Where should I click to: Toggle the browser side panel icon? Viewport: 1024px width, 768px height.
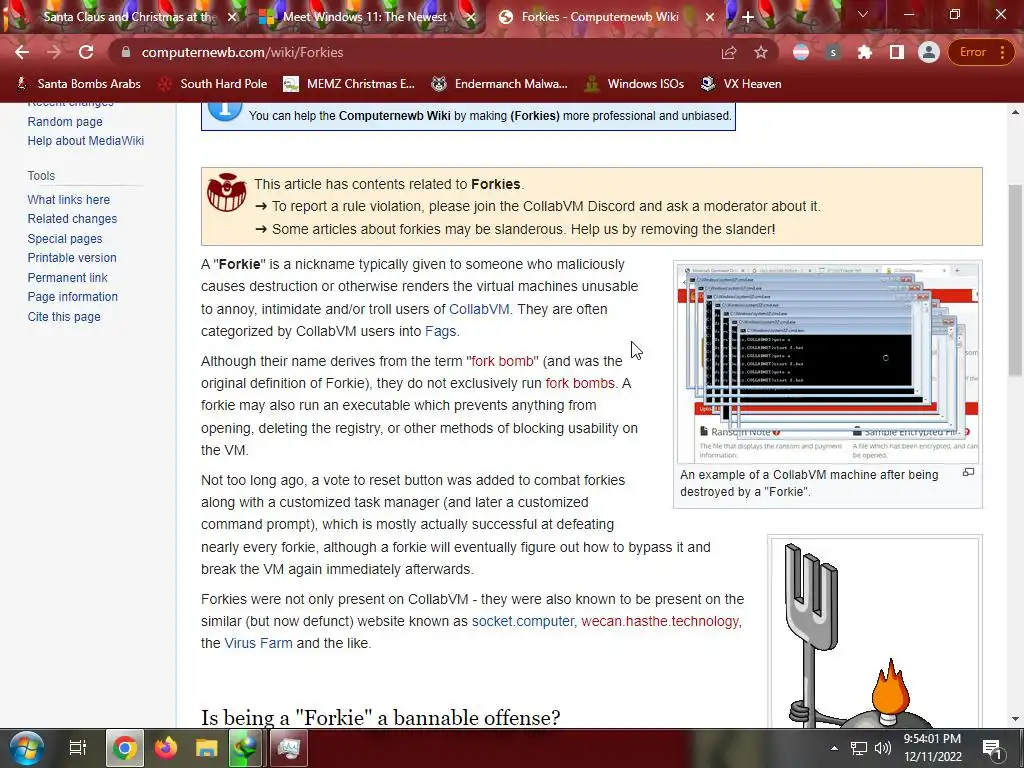[897, 52]
